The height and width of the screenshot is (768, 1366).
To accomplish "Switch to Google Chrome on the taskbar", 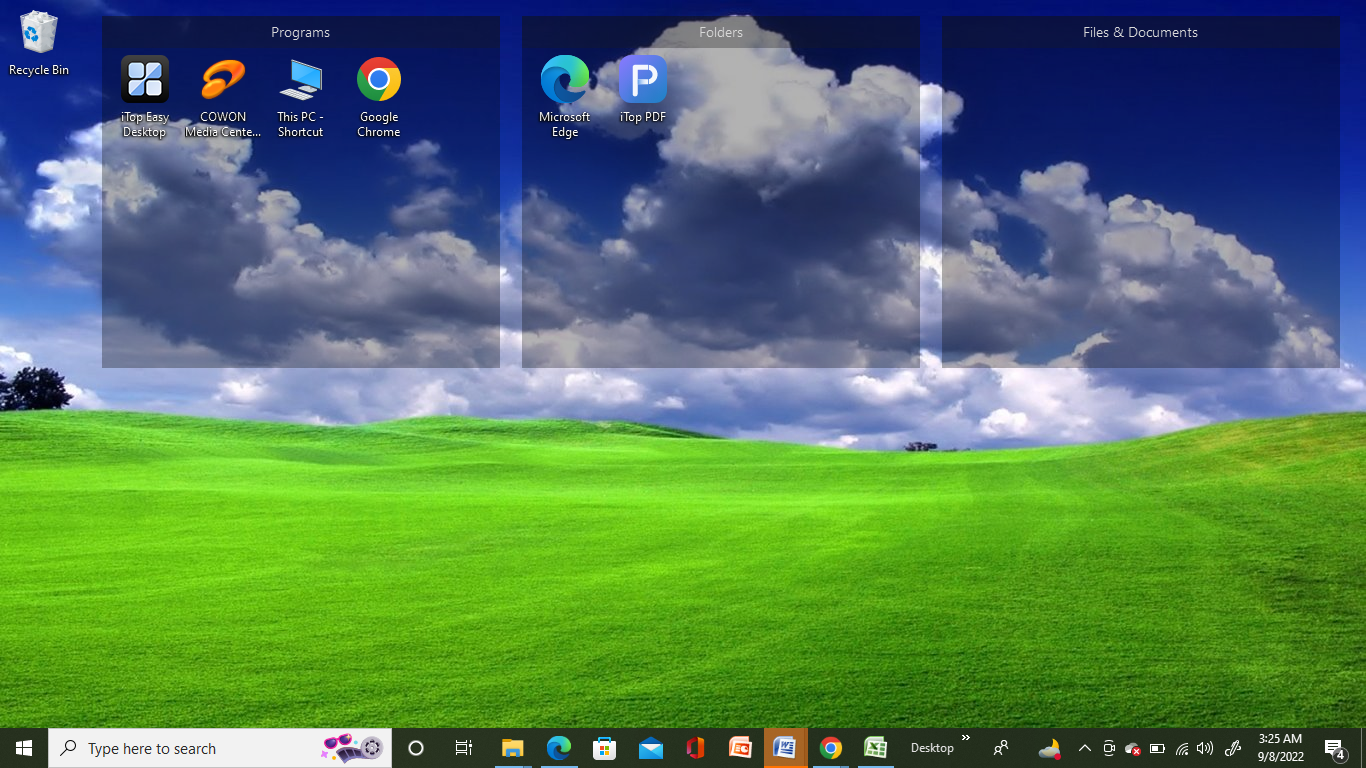I will click(831, 748).
